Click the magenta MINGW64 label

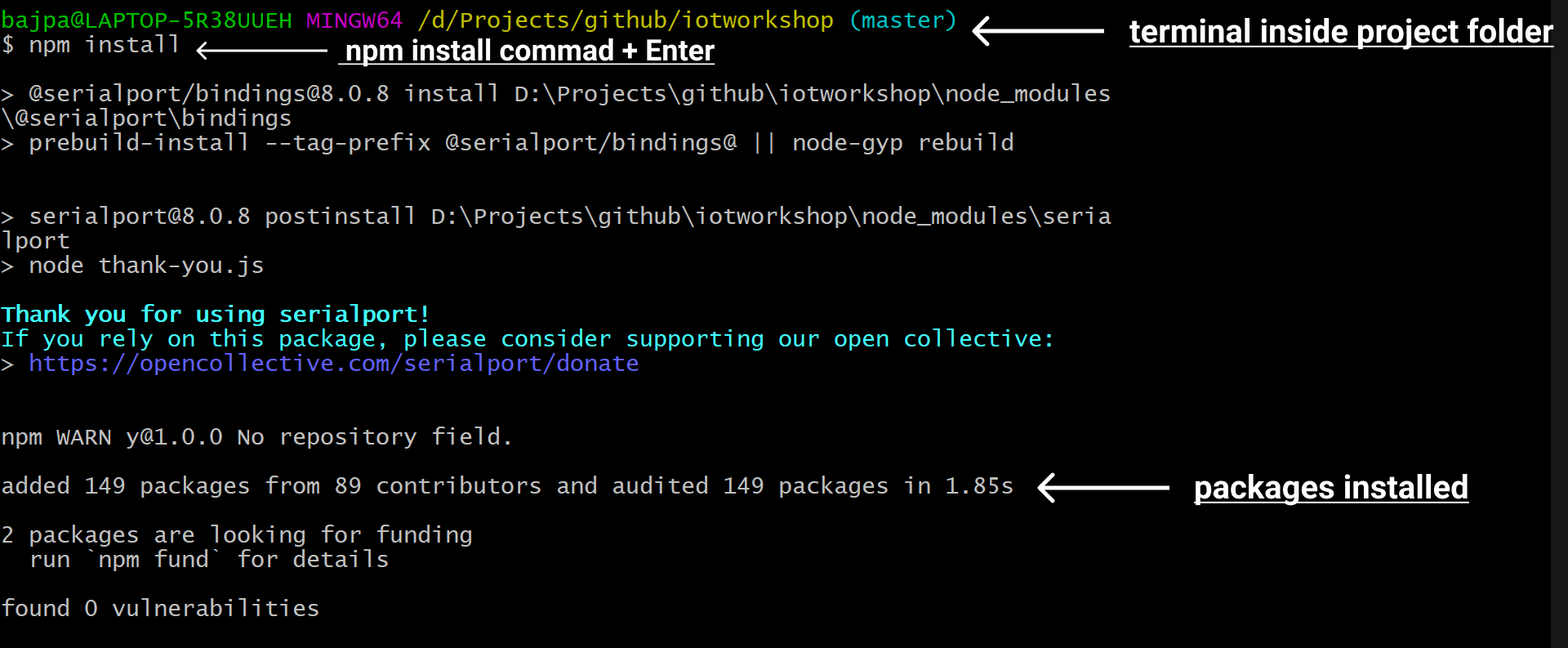(x=354, y=20)
